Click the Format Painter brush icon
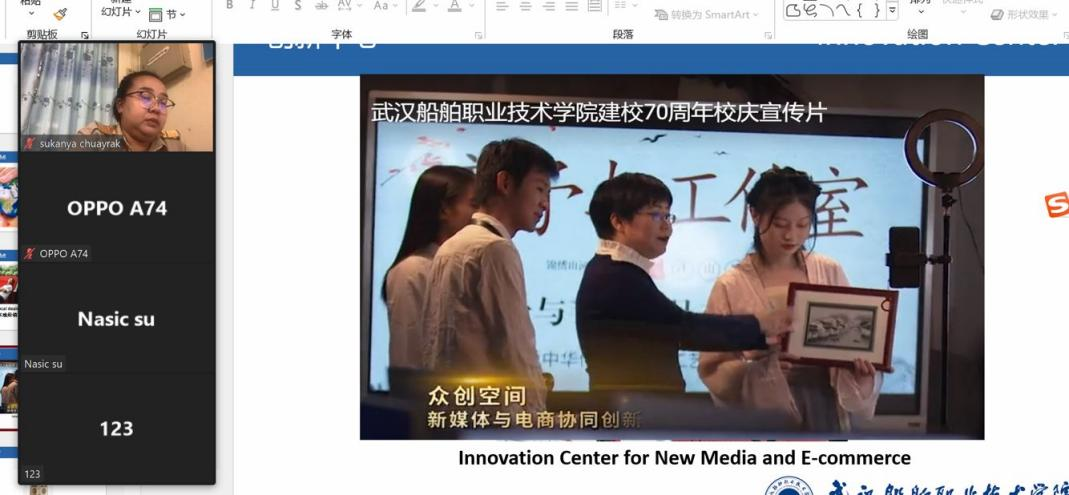Image resolution: width=1069 pixels, height=495 pixels. click(x=60, y=14)
